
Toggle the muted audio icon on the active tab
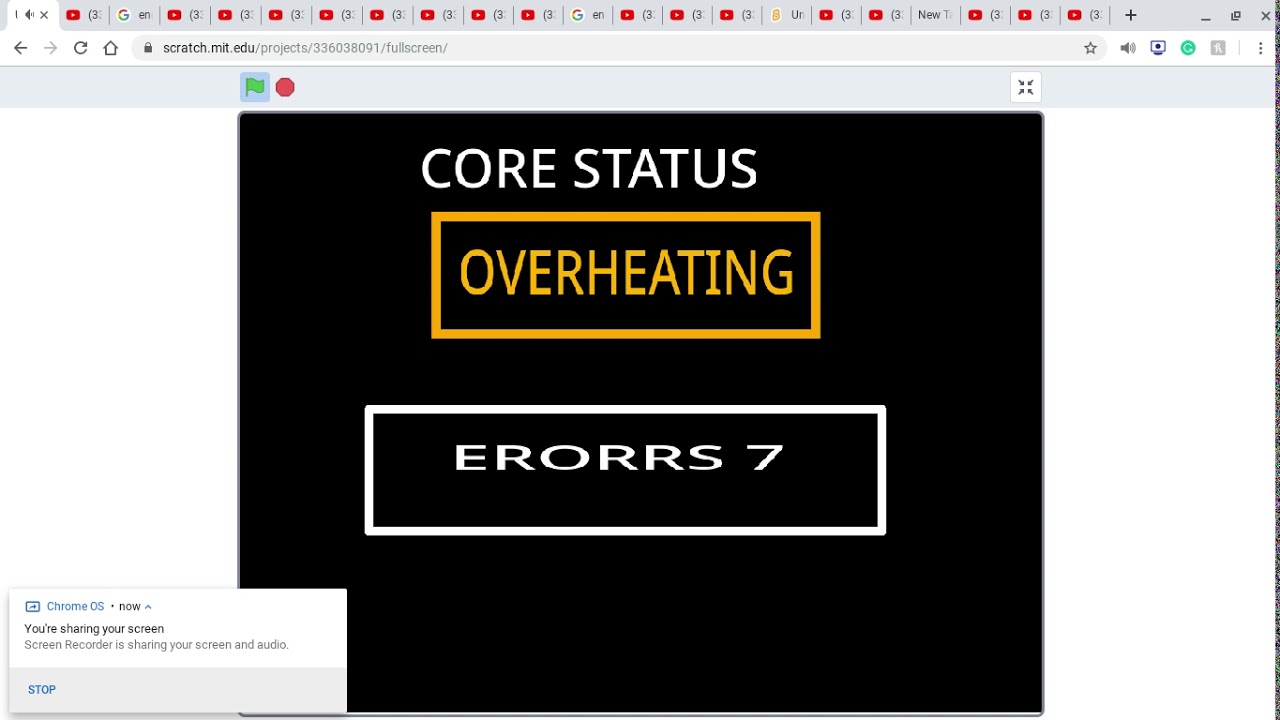click(x=29, y=15)
